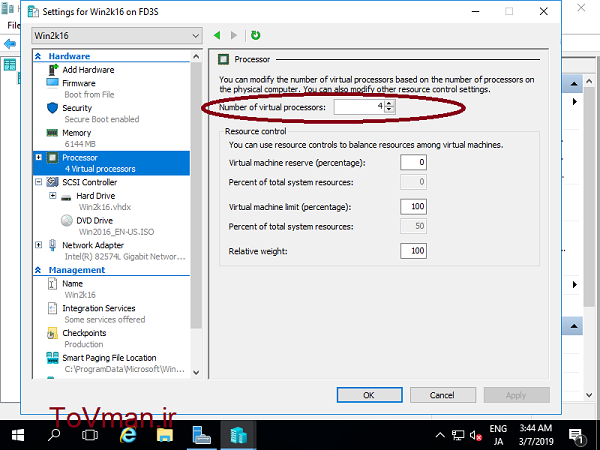Collapse the Hardware section header
The width and height of the screenshot is (600, 450).
coord(38,56)
